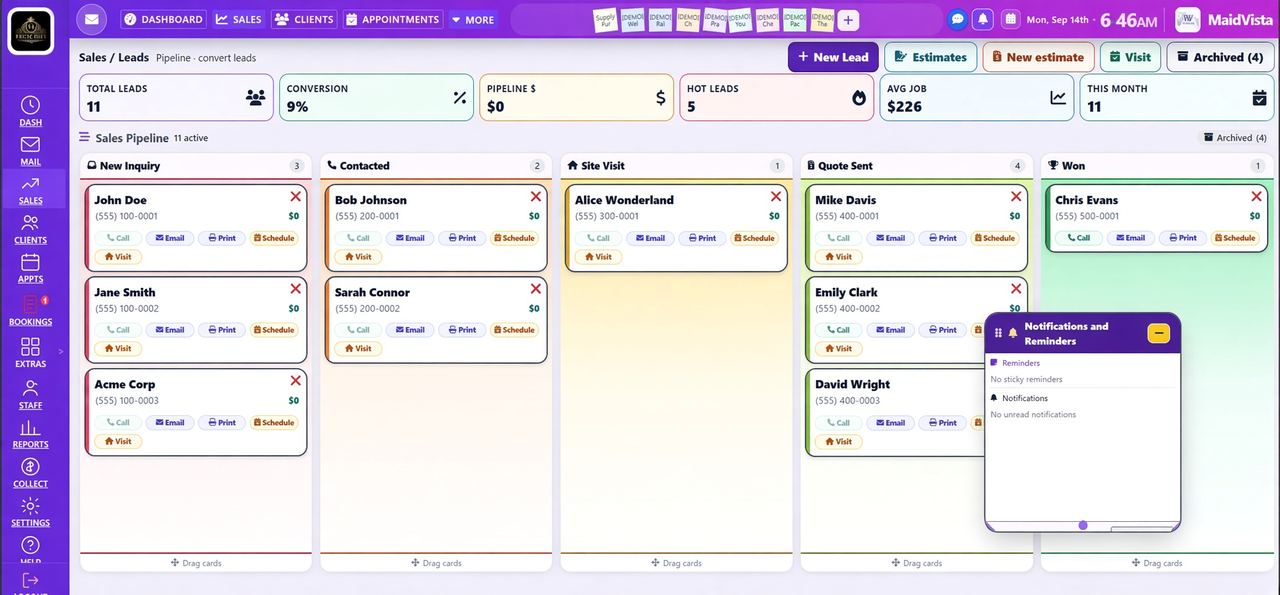
Task: Click the Sales Pipeline hamburger icon
Action: [85, 138]
